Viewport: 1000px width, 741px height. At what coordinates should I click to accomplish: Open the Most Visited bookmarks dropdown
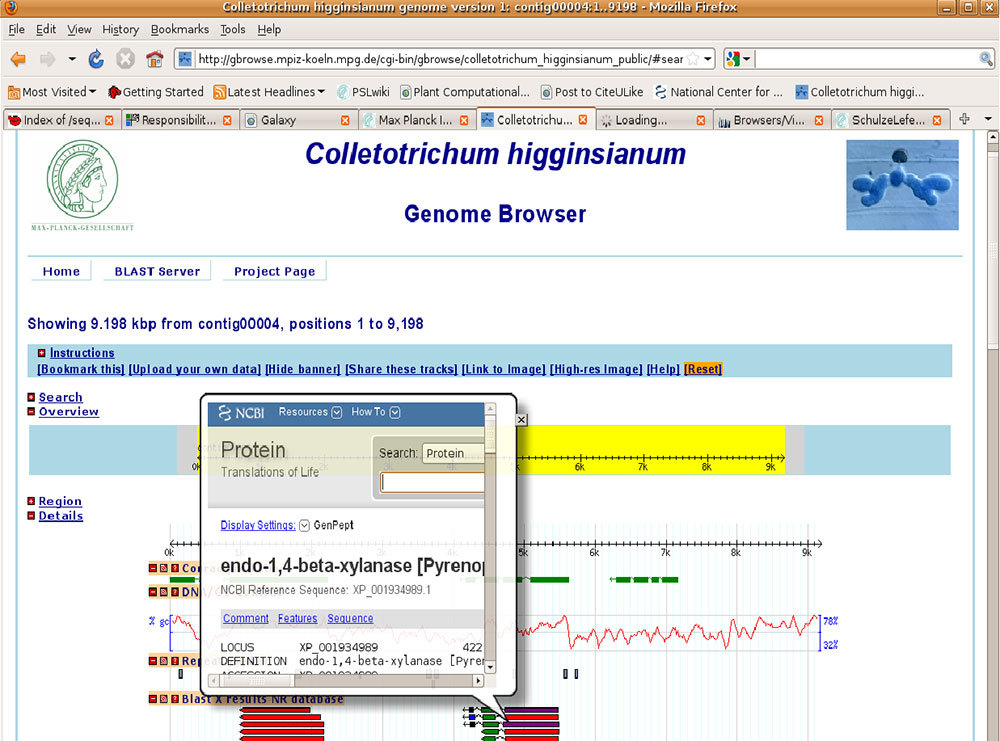pos(52,92)
